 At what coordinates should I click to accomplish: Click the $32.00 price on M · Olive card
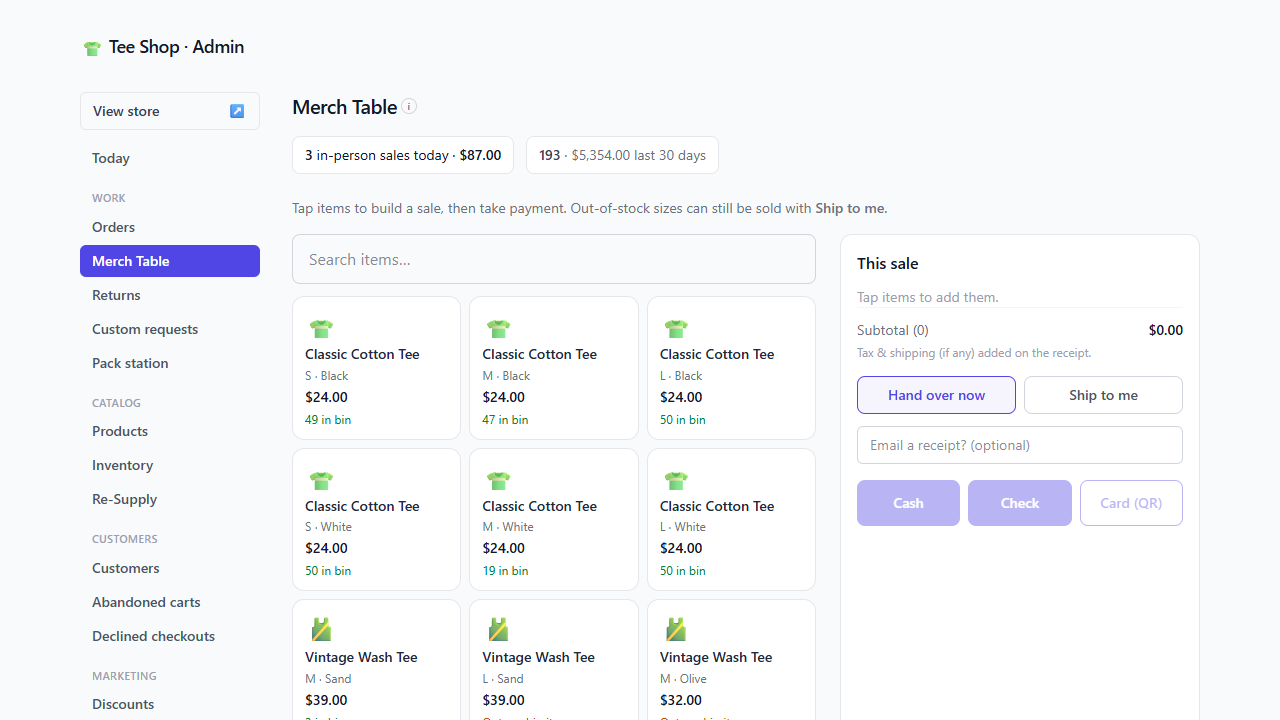(681, 700)
